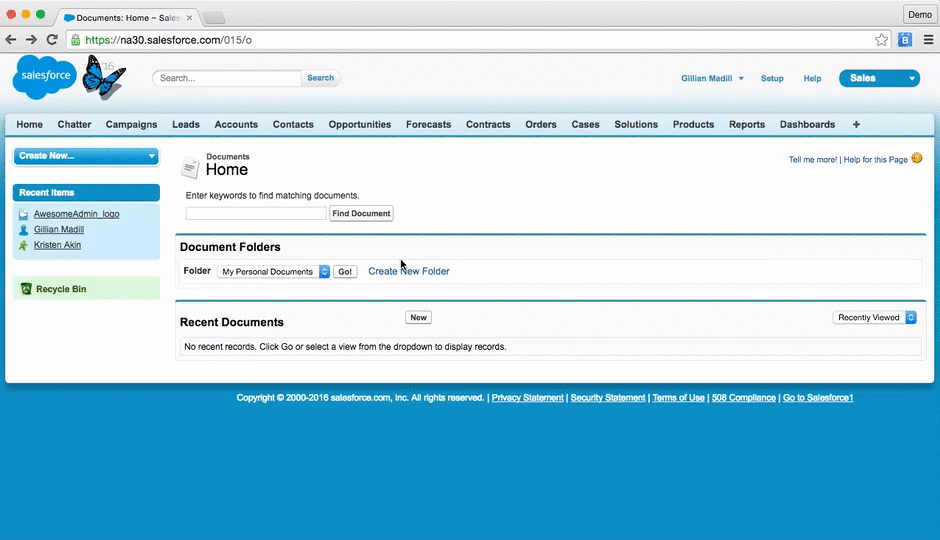
Task: Click the Help for this Page orange icon
Action: [x=917, y=158]
